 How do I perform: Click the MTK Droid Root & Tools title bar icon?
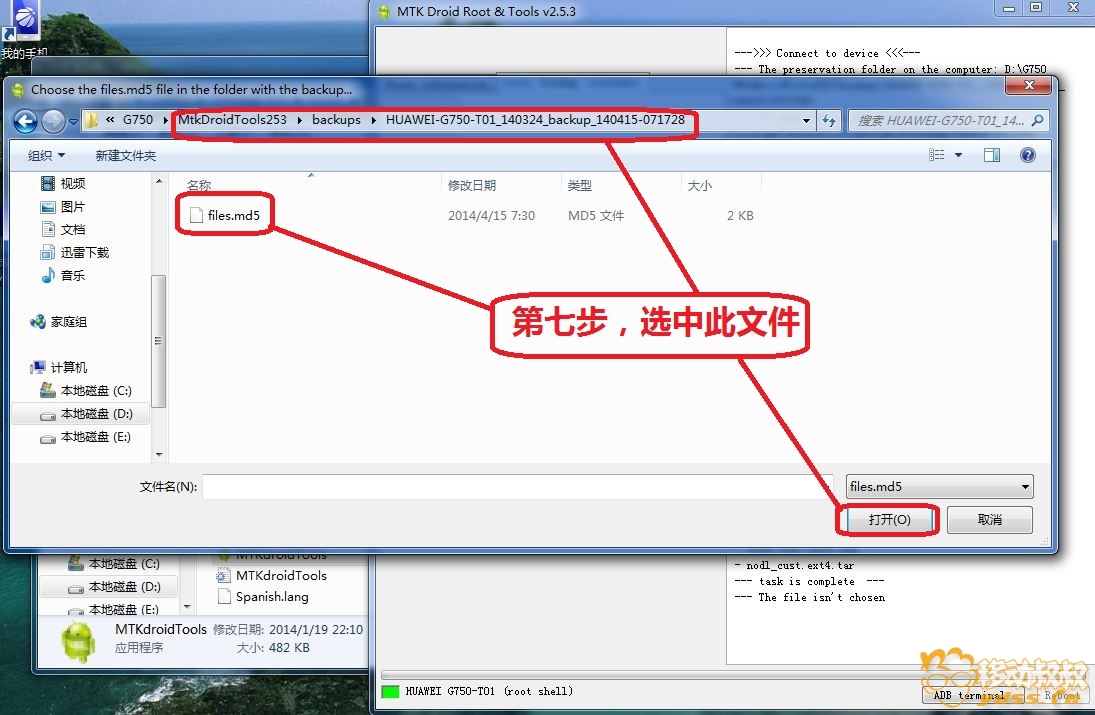point(383,12)
